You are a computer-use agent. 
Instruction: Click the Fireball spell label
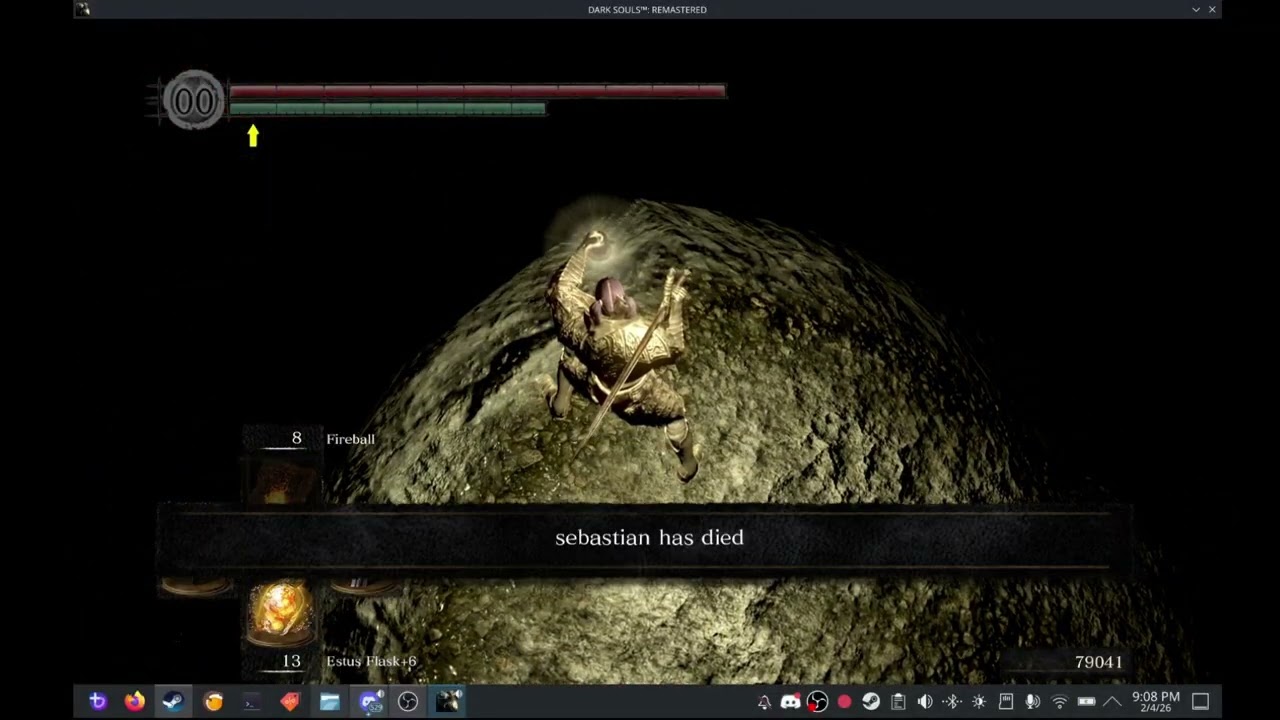pos(350,439)
